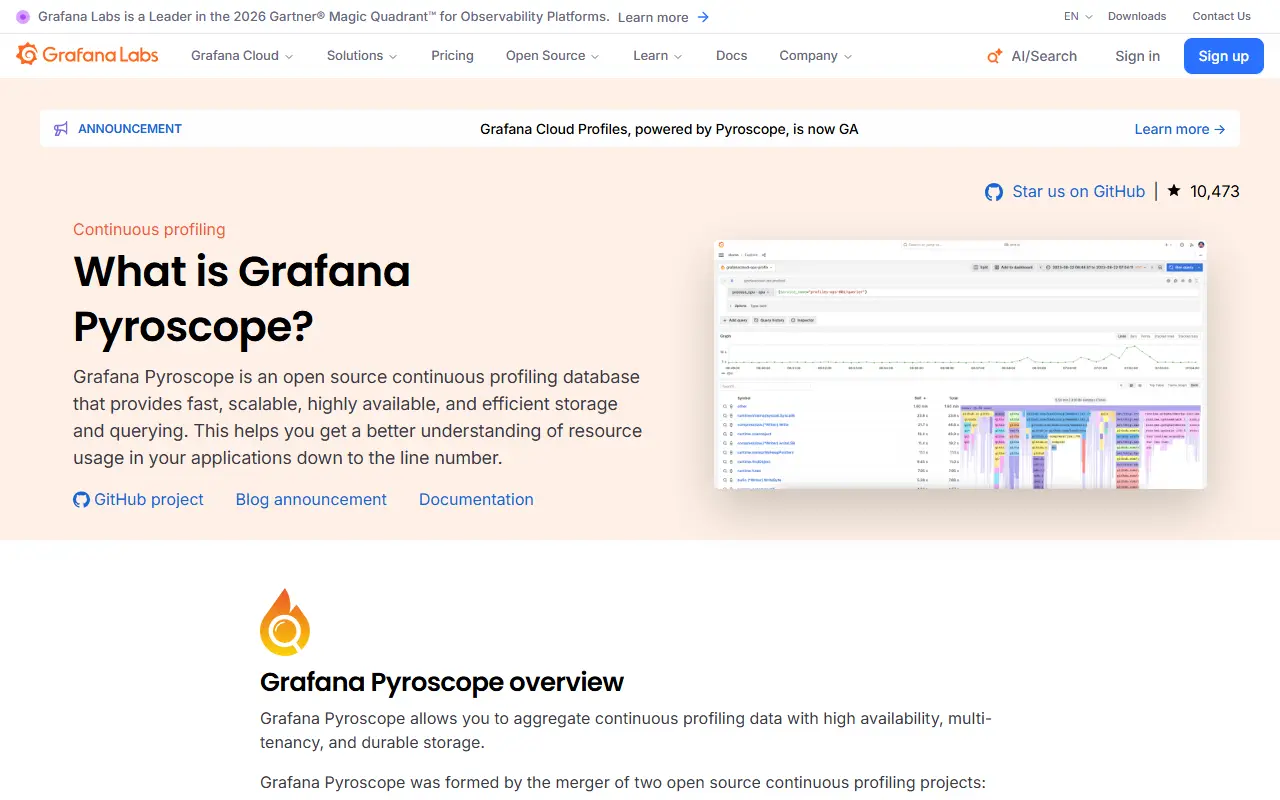Select the Grafana Pyroscope overview heading
1280x800 pixels.
[442, 682]
